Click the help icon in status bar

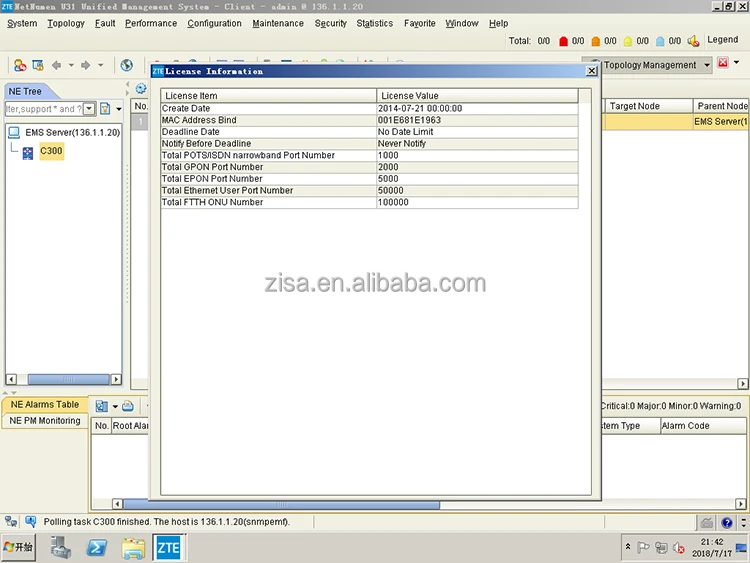728,522
